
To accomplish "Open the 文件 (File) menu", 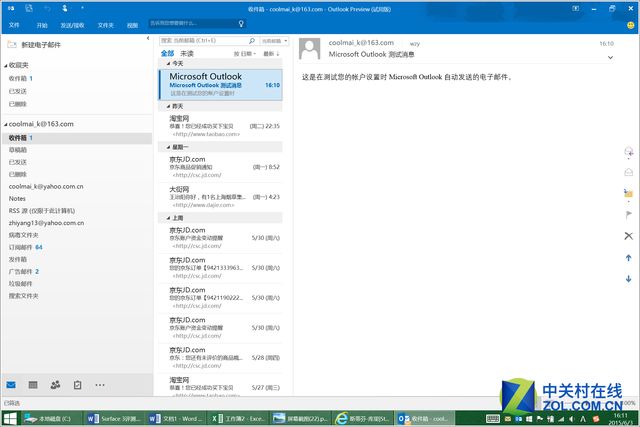I will click(x=14, y=25).
